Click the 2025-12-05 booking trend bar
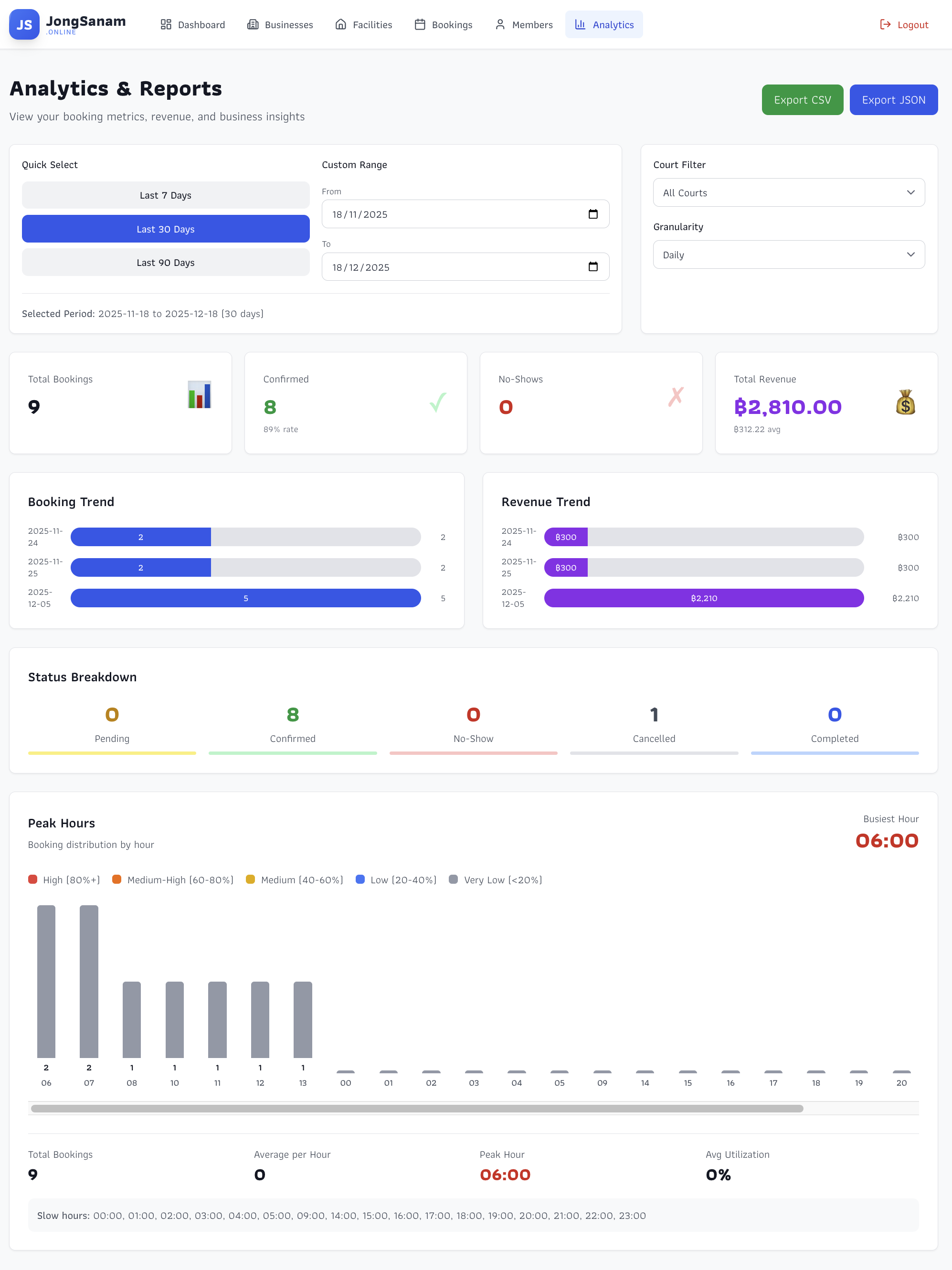This screenshot has width=952, height=1270. point(246,598)
